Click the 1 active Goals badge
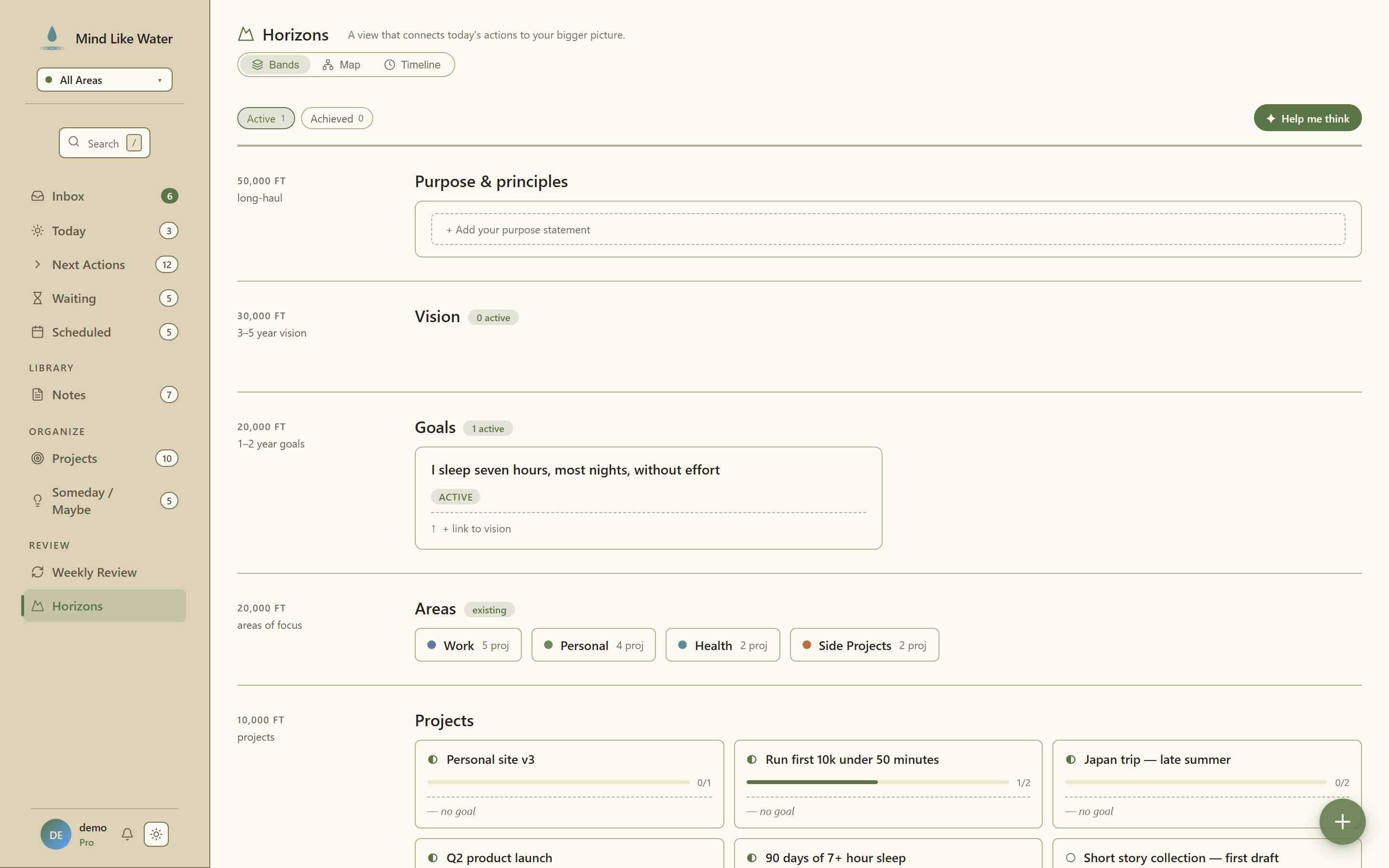Image resolution: width=1389 pixels, height=868 pixels. (487, 428)
